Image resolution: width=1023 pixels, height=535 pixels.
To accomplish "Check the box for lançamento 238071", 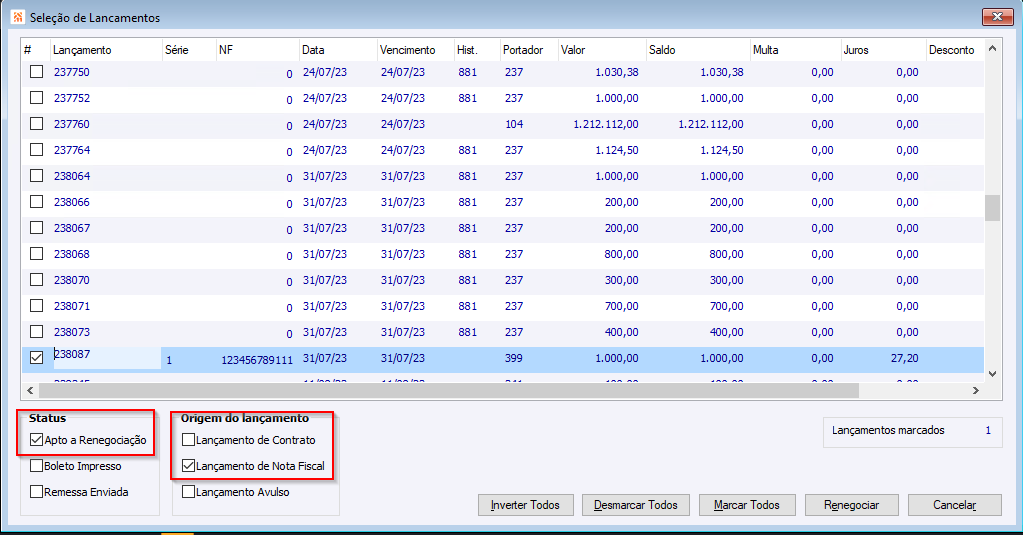I will pos(37,306).
